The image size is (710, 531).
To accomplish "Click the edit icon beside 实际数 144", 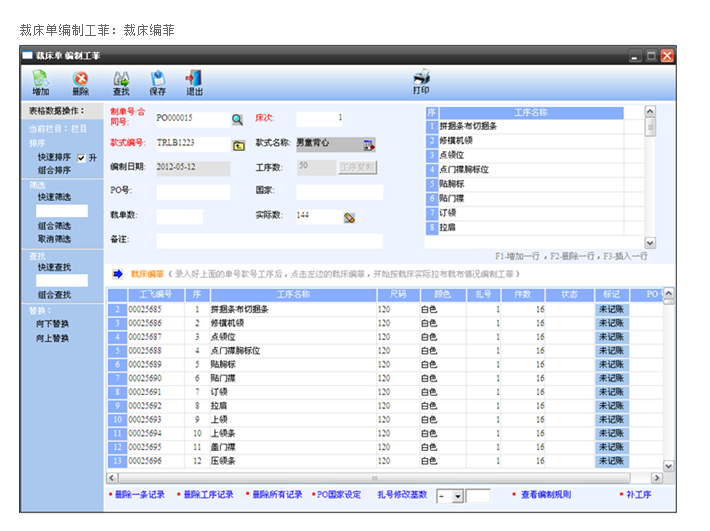I will click(350, 217).
